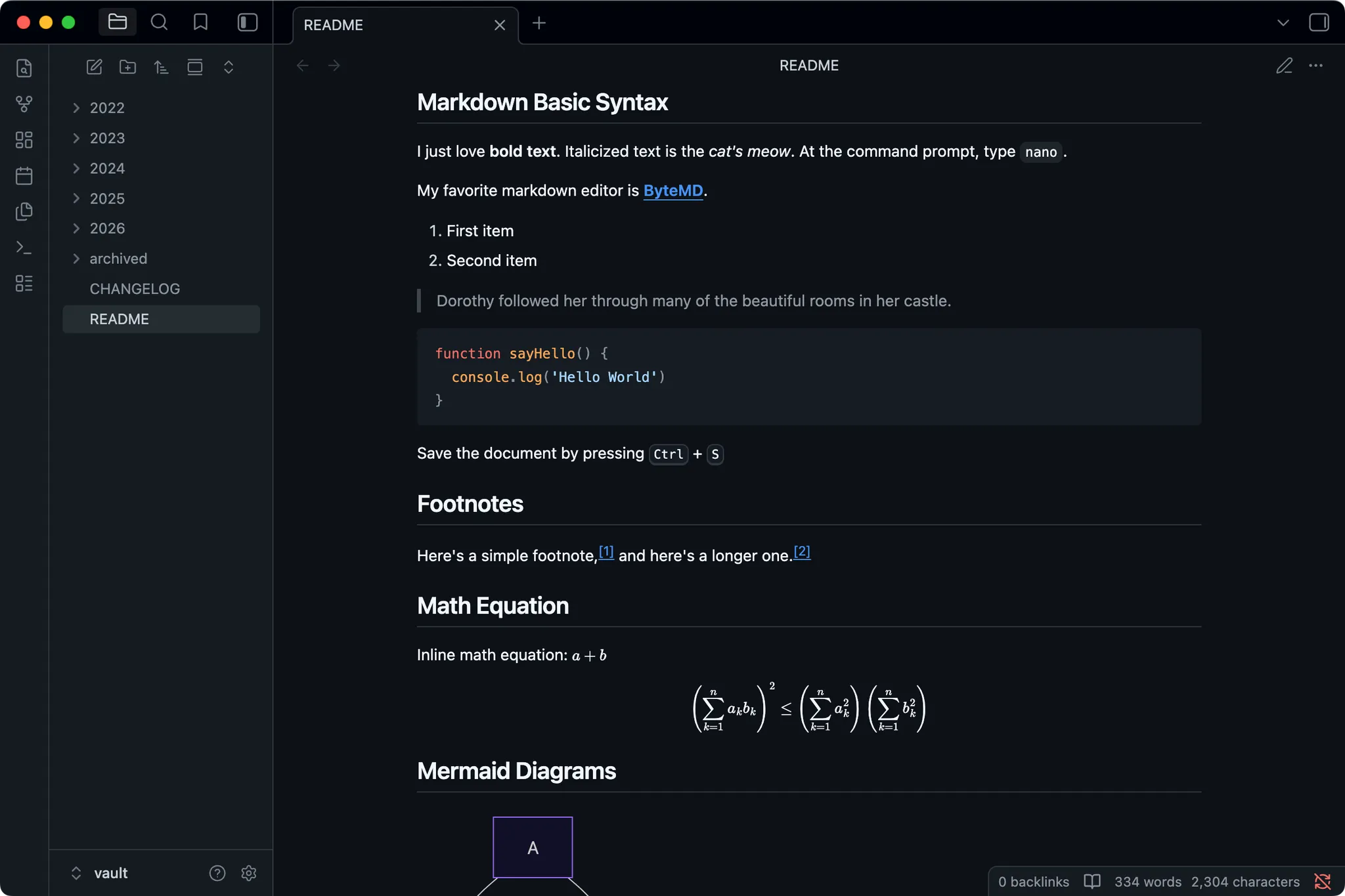Click the Footnotes heading

(x=470, y=504)
